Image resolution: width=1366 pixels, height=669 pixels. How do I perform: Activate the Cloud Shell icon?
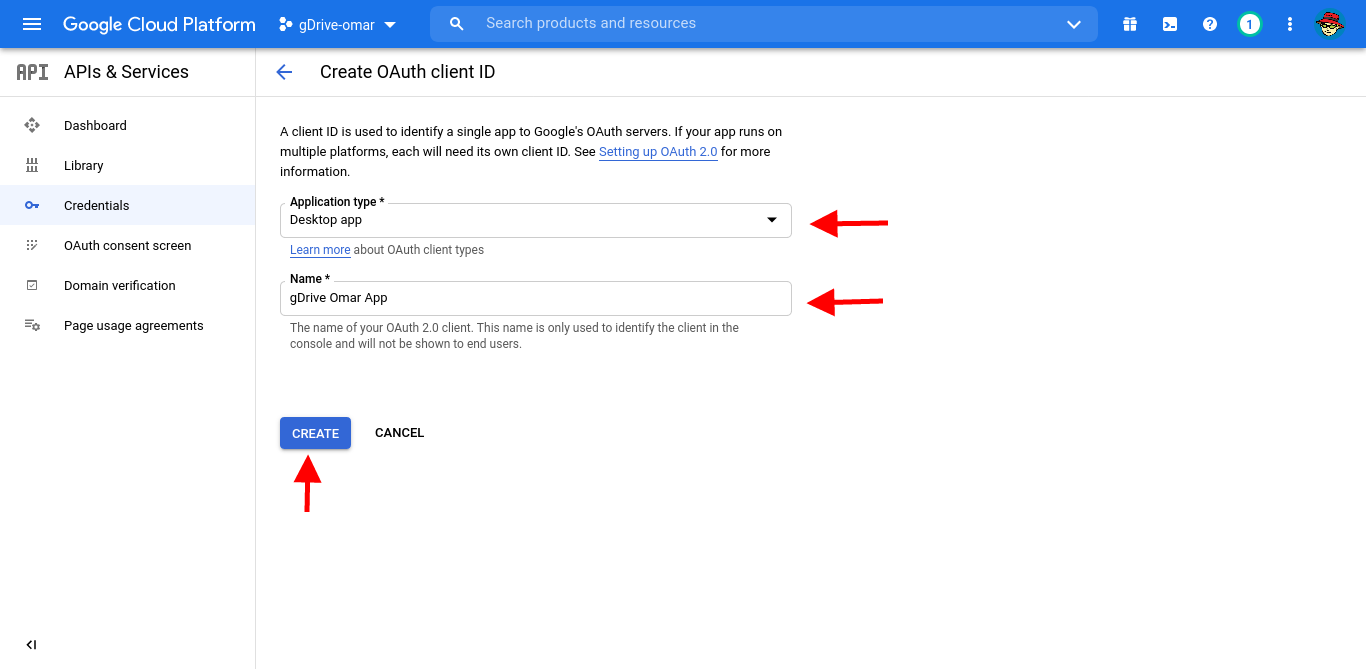pos(1169,23)
